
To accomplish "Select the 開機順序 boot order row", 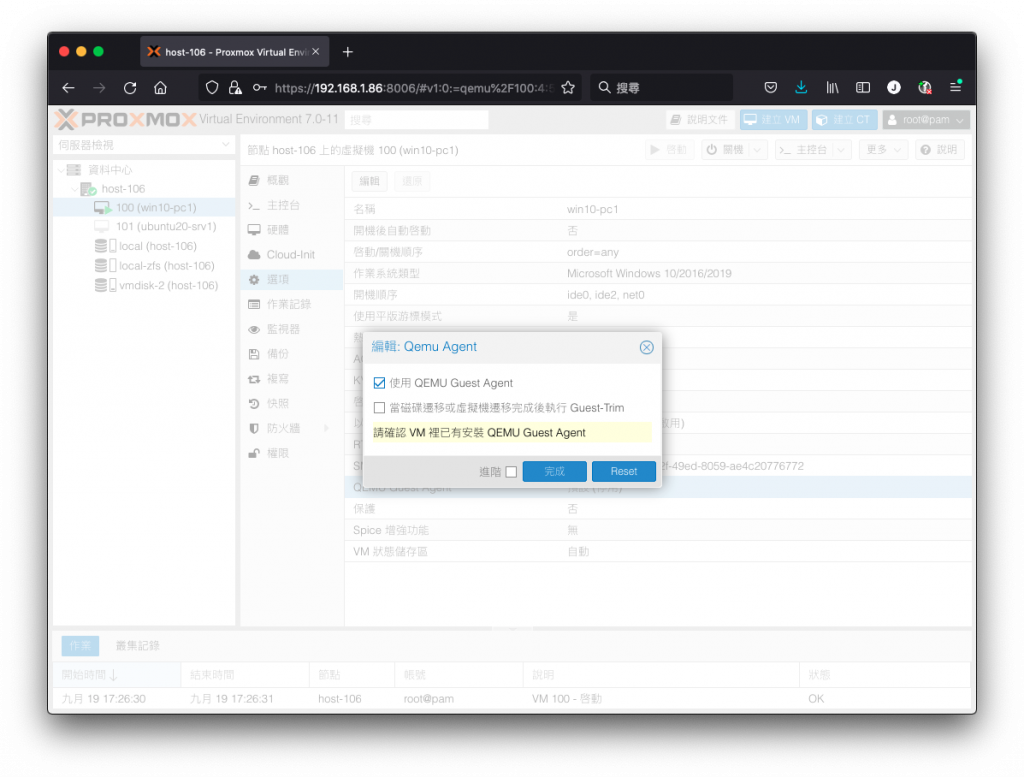I will point(658,294).
